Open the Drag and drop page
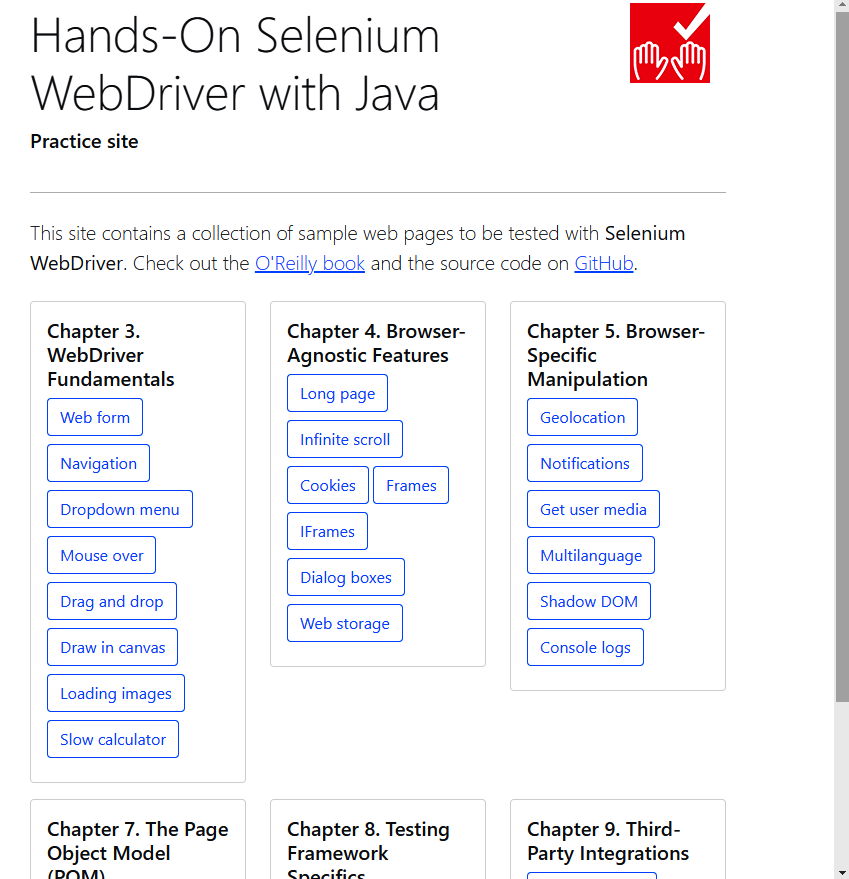Image resolution: width=849 pixels, height=879 pixels. (112, 602)
